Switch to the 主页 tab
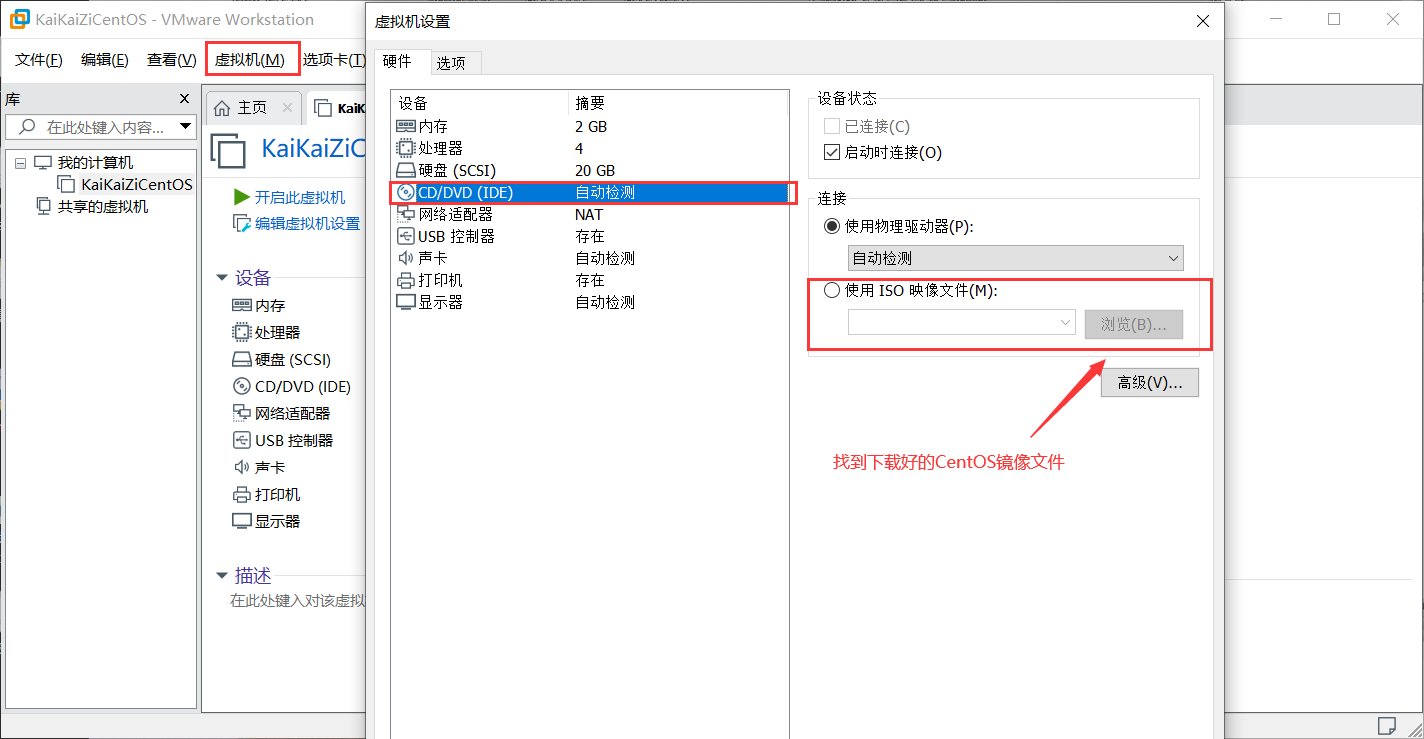 click(252, 107)
